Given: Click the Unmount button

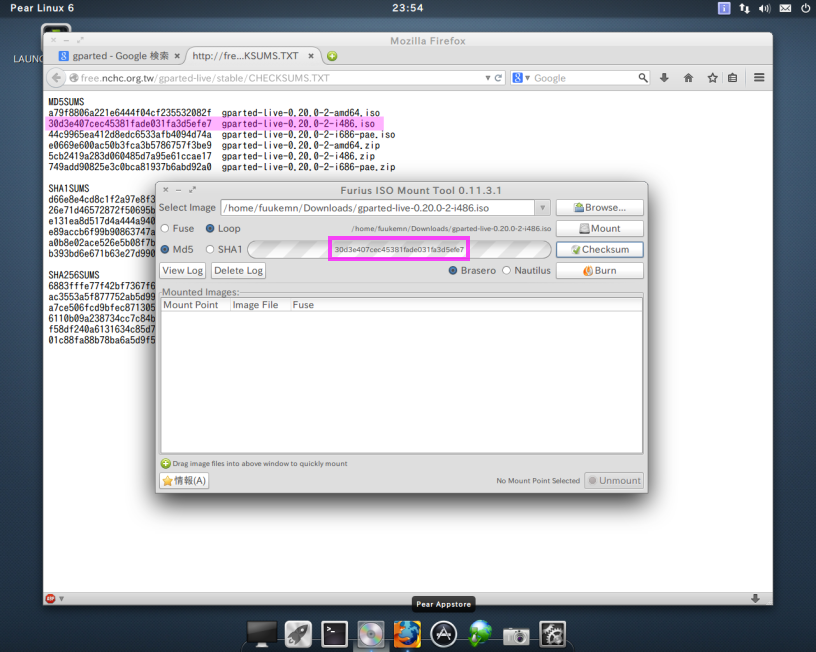Looking at the screenshot, I should coord(614,481).
